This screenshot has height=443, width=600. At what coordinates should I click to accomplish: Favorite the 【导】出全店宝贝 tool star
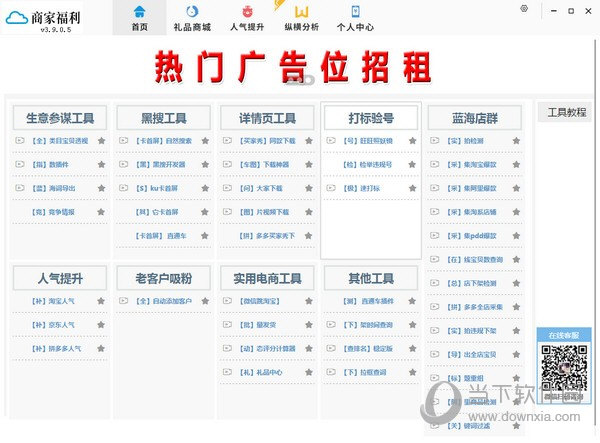tap(516, 354)
